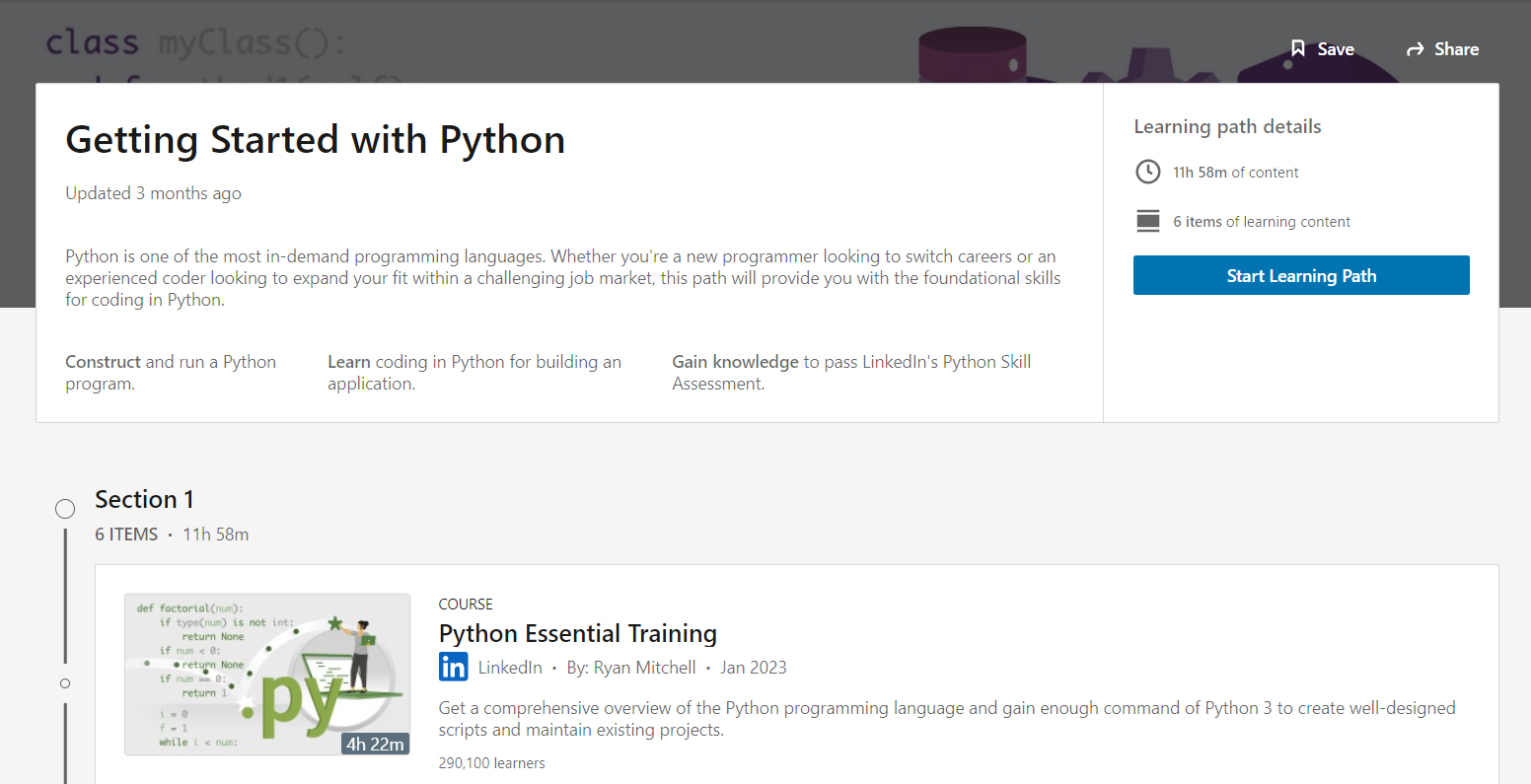1531x784 pixels.
Task: Click the Save bookmark icon
Action: coord(1298,48)
